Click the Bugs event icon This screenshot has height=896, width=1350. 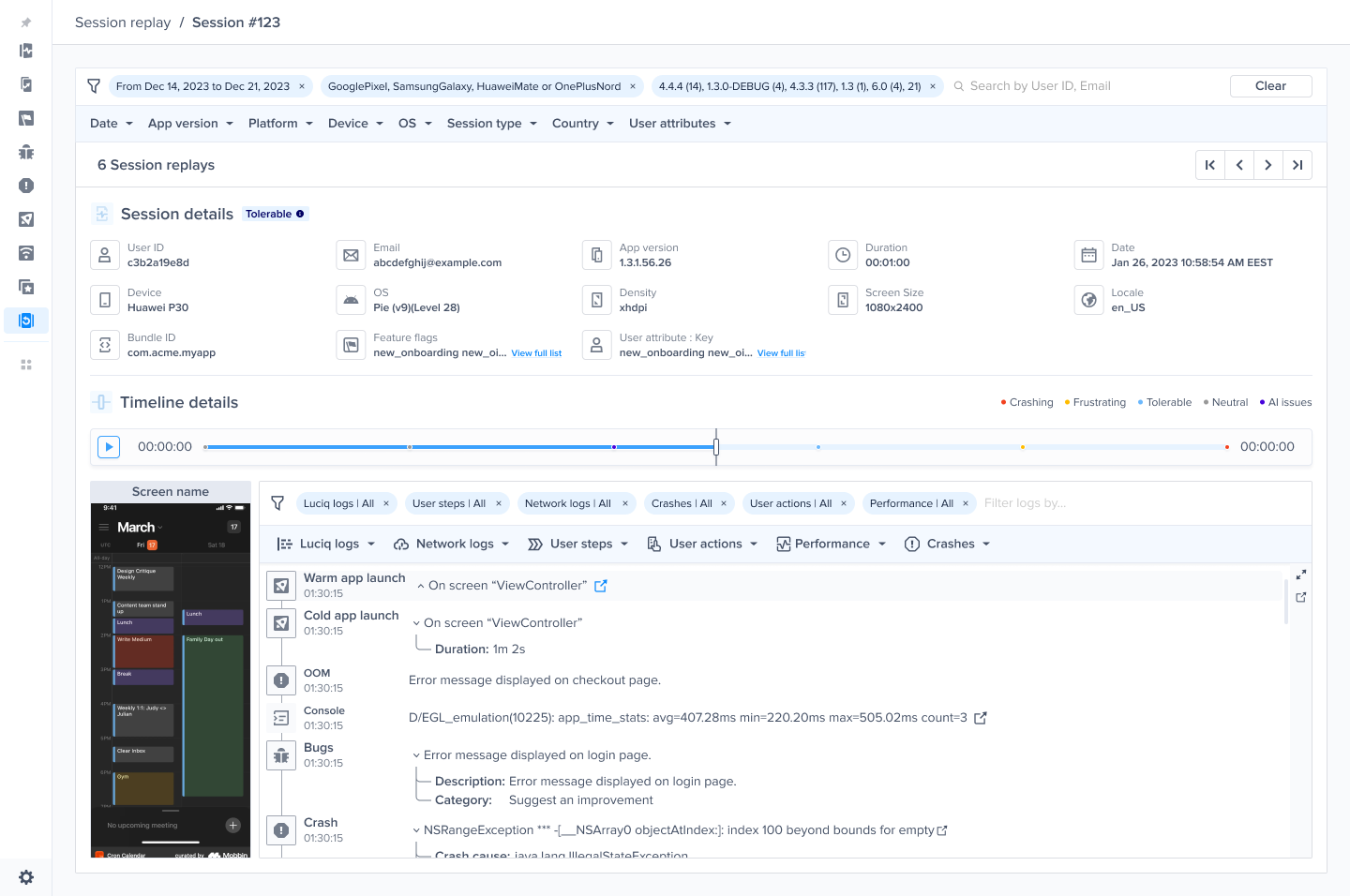(x=281, y=755)
